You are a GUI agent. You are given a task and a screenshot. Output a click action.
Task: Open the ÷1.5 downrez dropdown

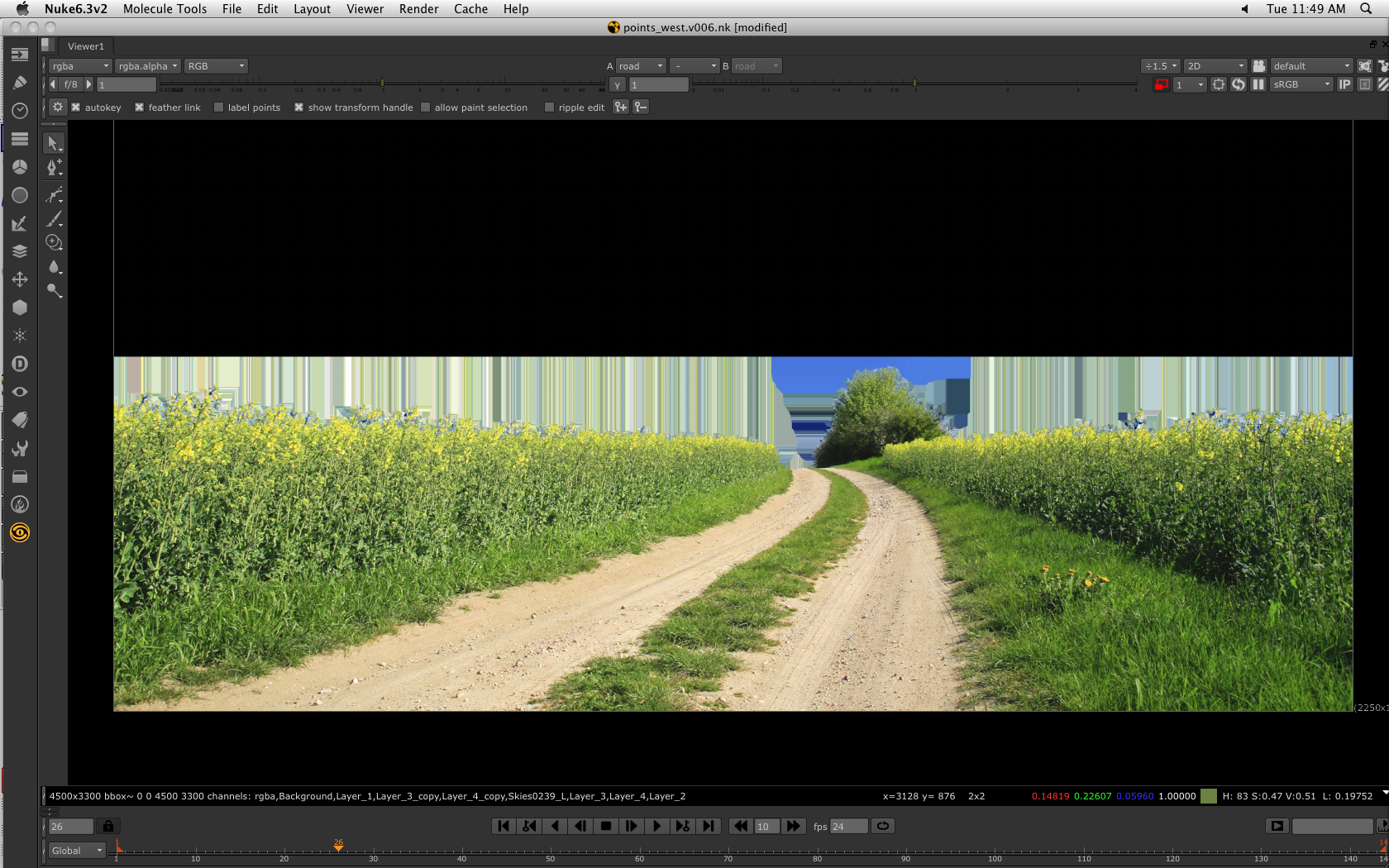[1160, 66]
